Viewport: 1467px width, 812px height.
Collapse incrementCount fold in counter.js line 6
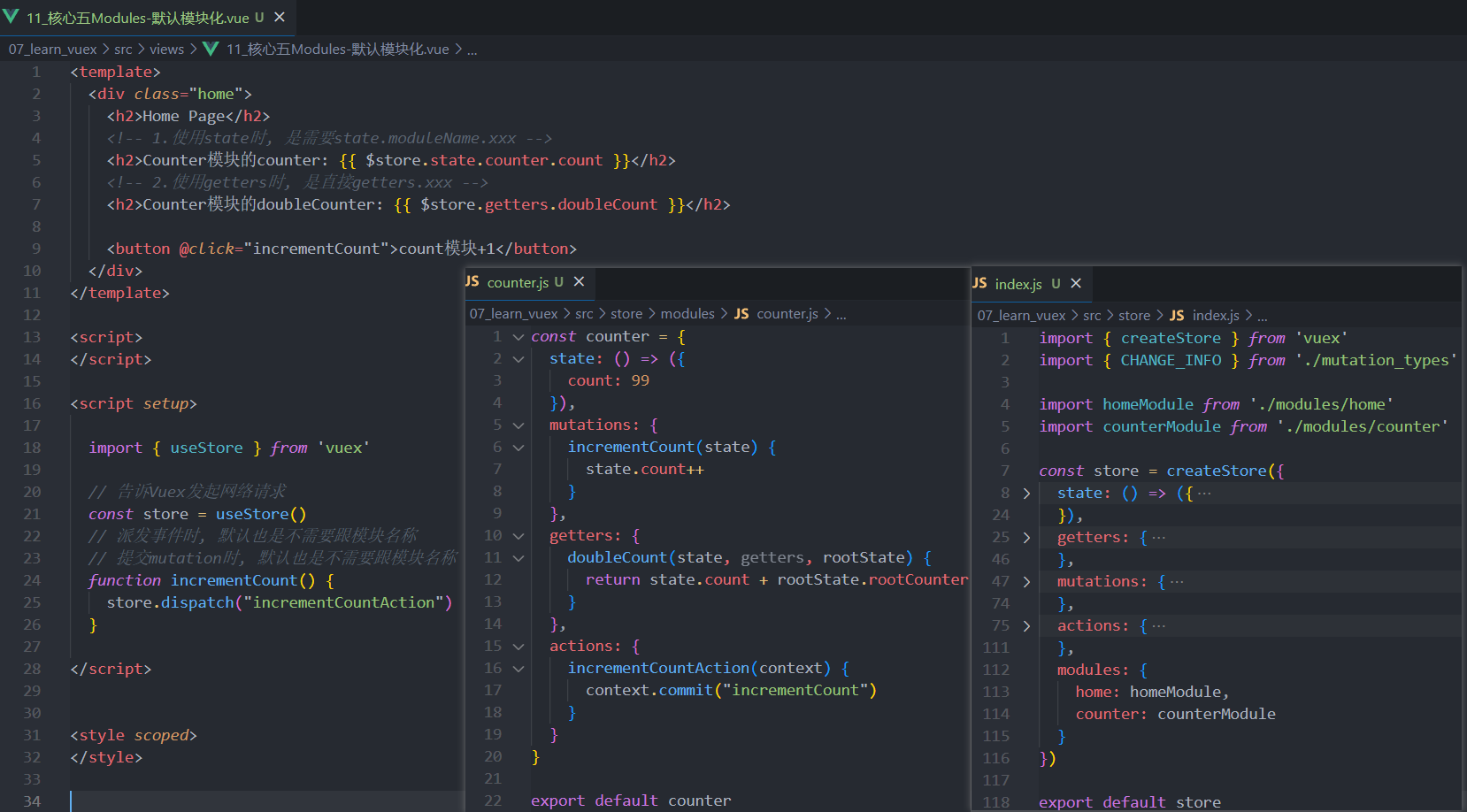pos(518,448)
